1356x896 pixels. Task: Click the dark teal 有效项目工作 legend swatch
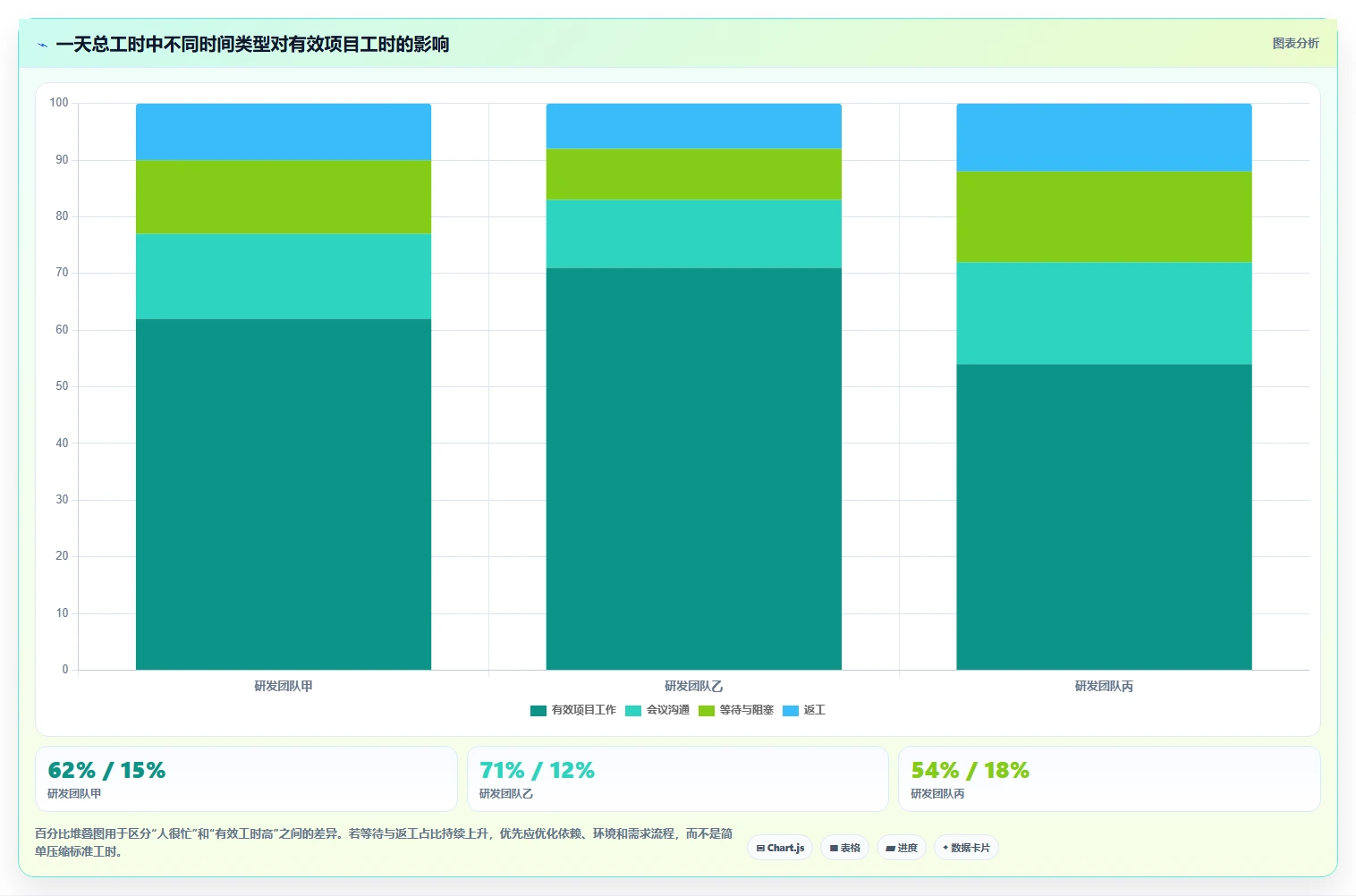[x=538, y=711]
